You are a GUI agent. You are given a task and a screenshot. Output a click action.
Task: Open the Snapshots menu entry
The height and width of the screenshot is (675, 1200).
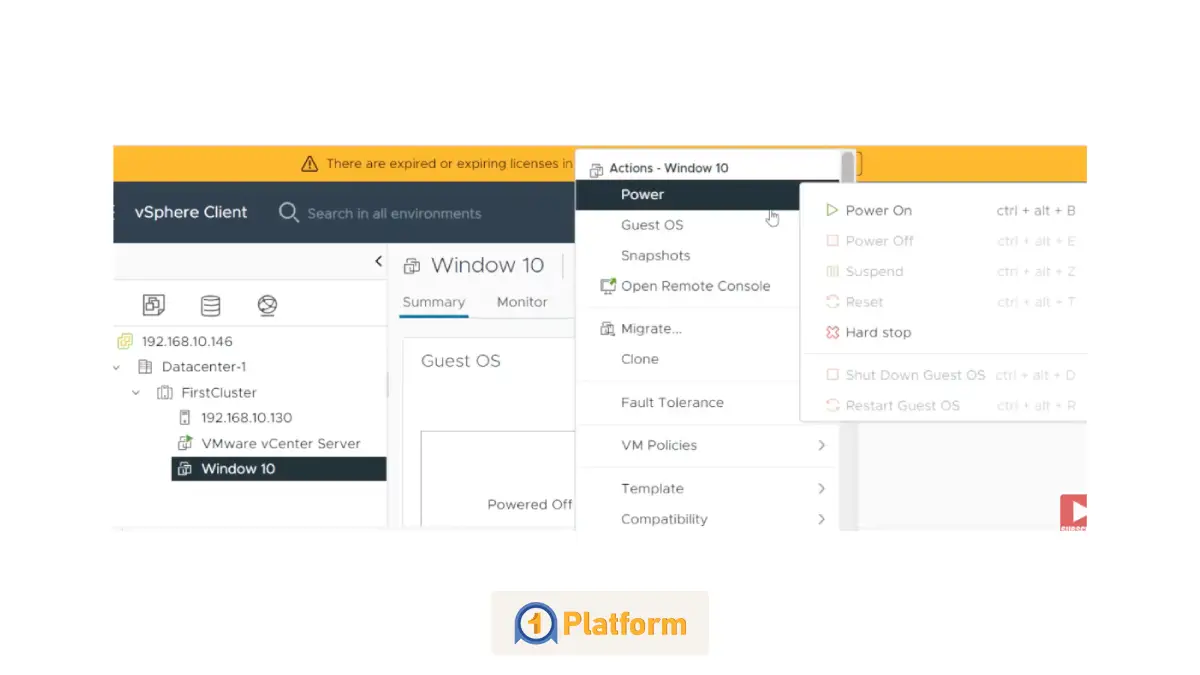tap(655, 256)
